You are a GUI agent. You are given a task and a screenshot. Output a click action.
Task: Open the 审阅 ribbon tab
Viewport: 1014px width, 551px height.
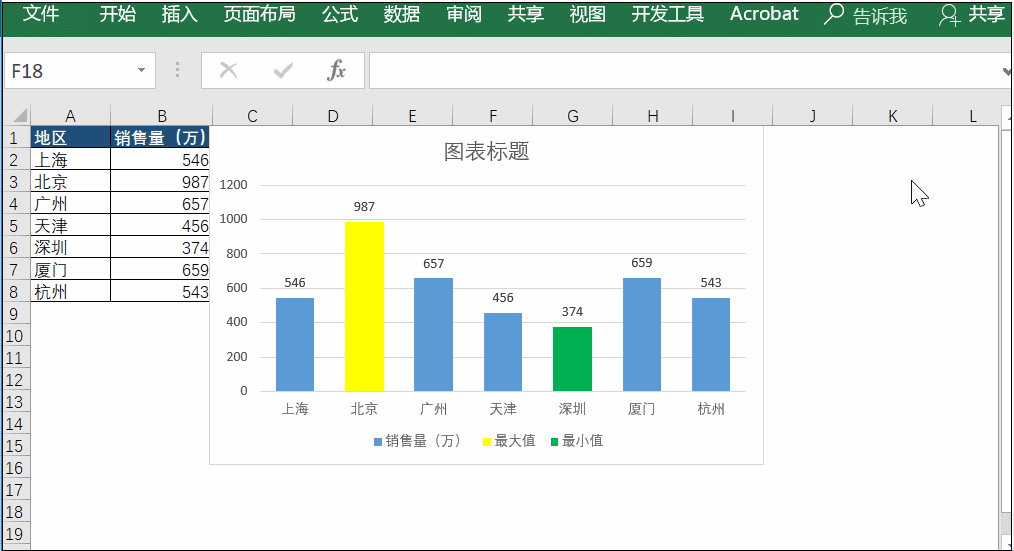click(x=464, y=14)
